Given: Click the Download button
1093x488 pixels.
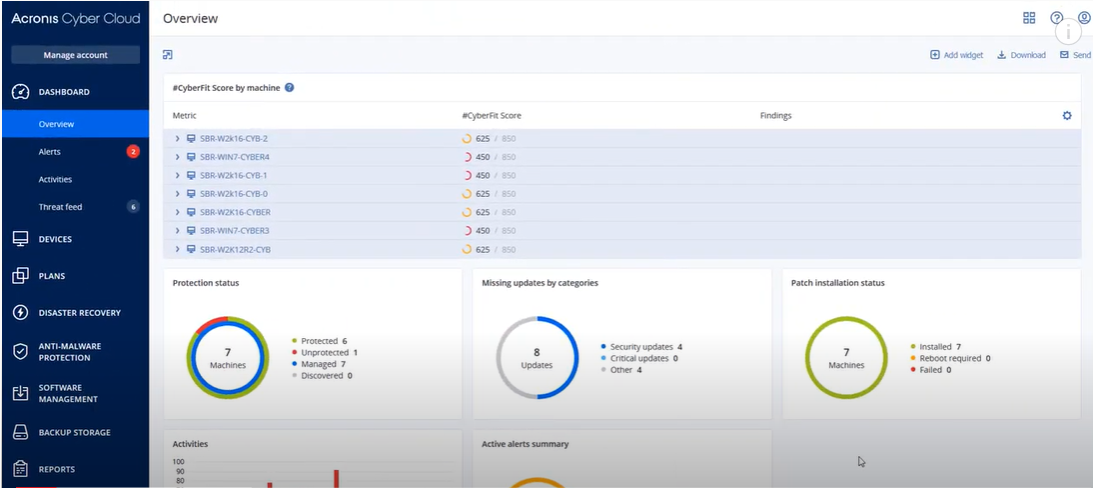Looking at the screenshot, I should tap(1021, 55).
